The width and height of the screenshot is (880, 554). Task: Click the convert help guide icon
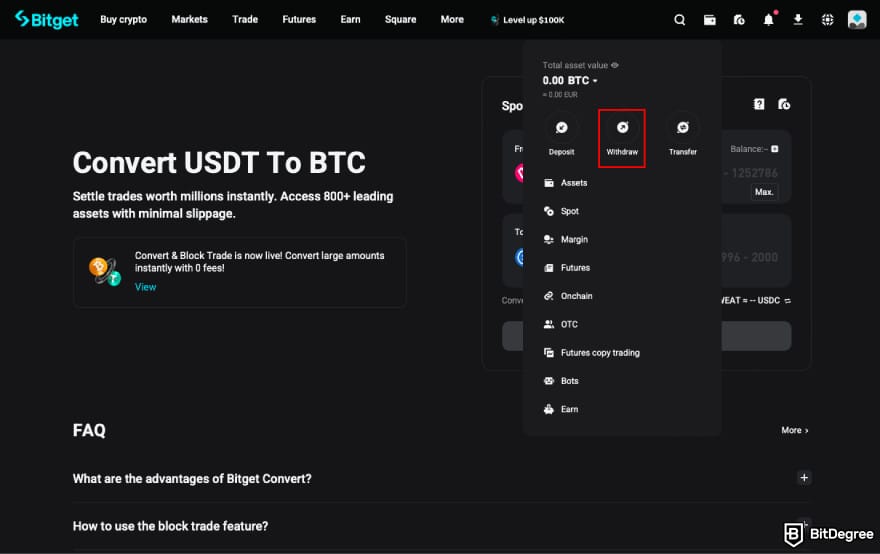click(x=759, y=104)
